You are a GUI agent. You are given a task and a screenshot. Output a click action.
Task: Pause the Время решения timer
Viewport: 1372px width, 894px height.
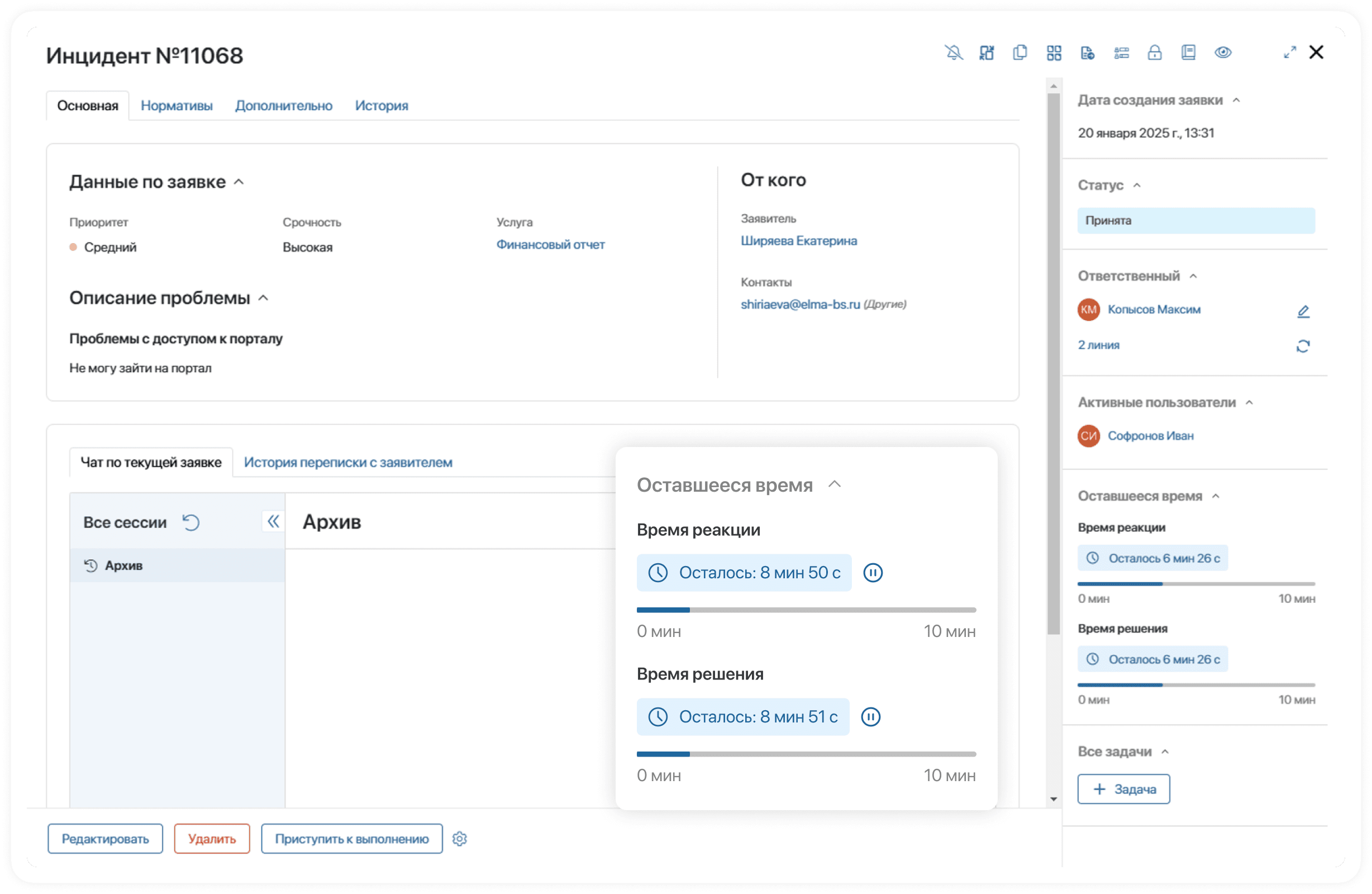point(870,717)
